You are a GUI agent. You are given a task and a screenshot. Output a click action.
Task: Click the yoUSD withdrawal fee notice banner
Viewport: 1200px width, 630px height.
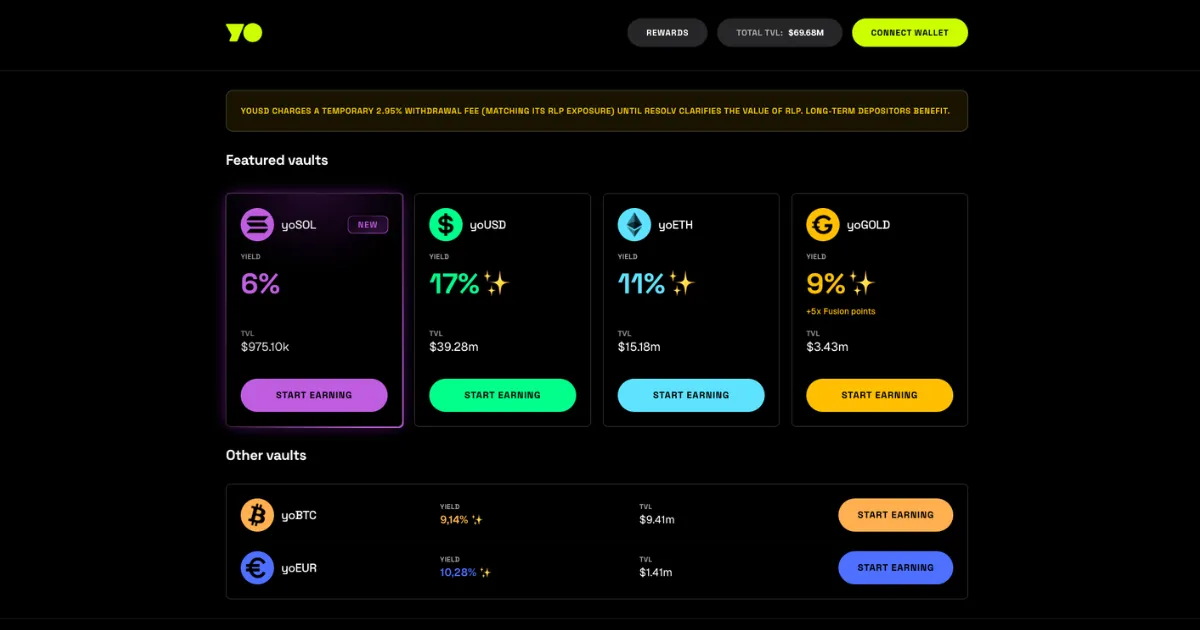coord(596,110)
